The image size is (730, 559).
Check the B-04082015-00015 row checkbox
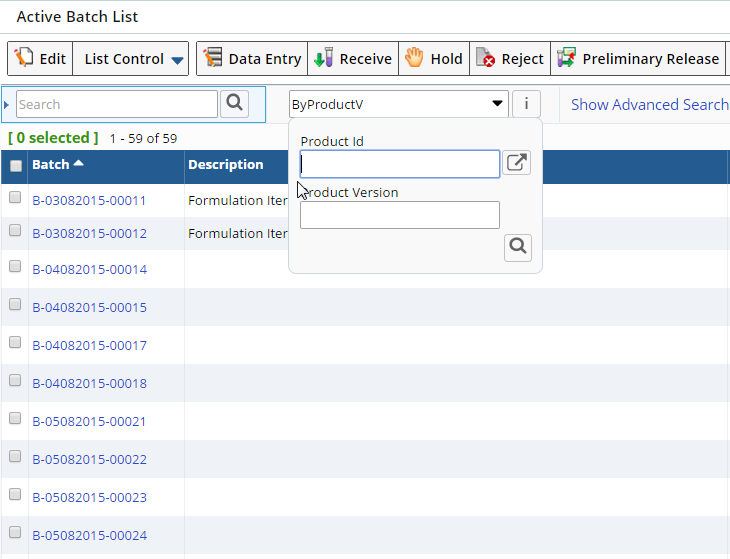click(x=15, y=304)
